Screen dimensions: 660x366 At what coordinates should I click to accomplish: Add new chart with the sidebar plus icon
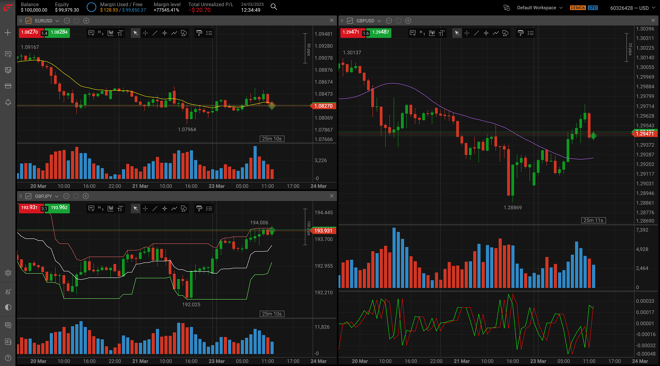tap(8, 32)
